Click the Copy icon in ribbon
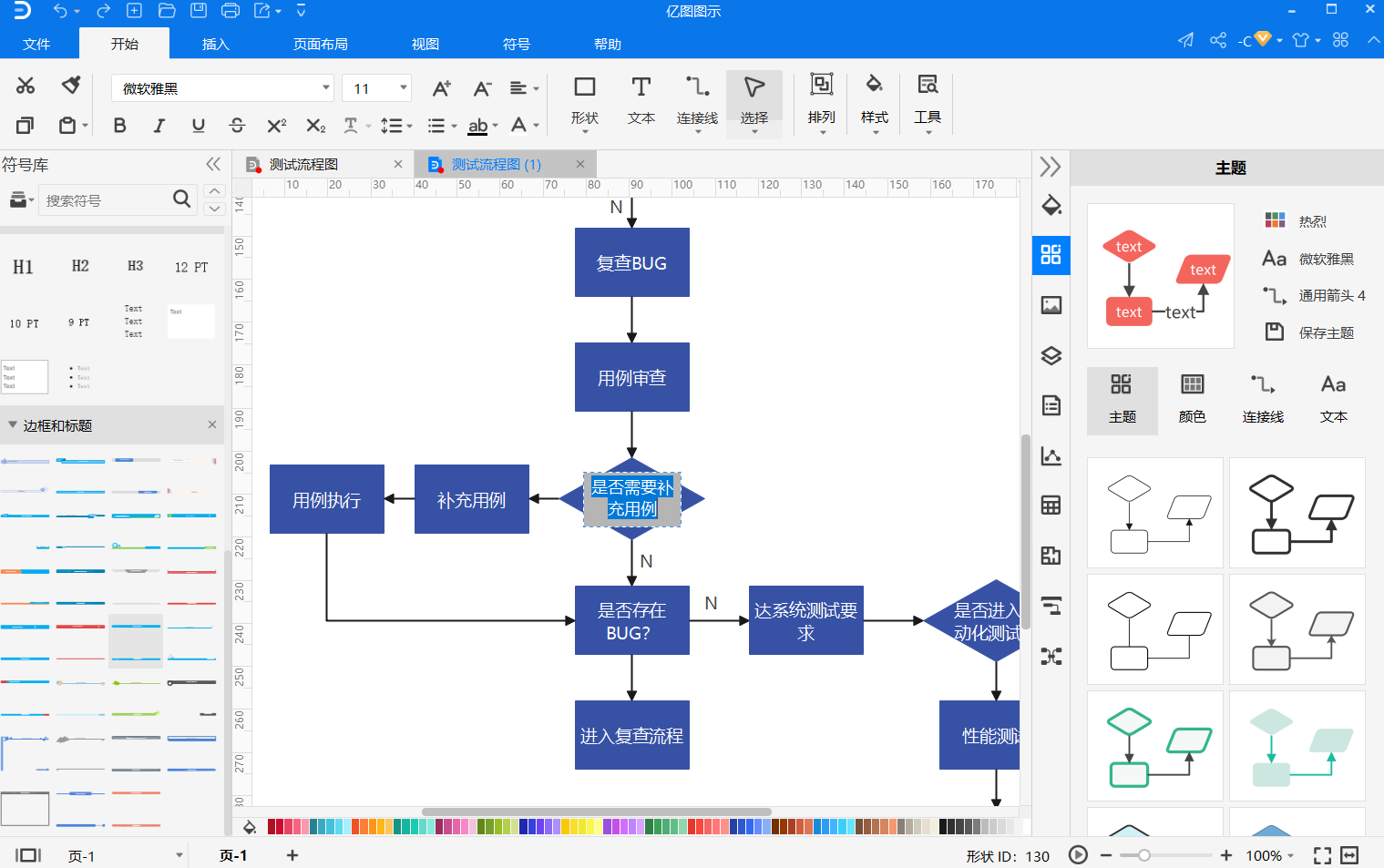Screen dimensions: 1384x868 click(26, 126)
